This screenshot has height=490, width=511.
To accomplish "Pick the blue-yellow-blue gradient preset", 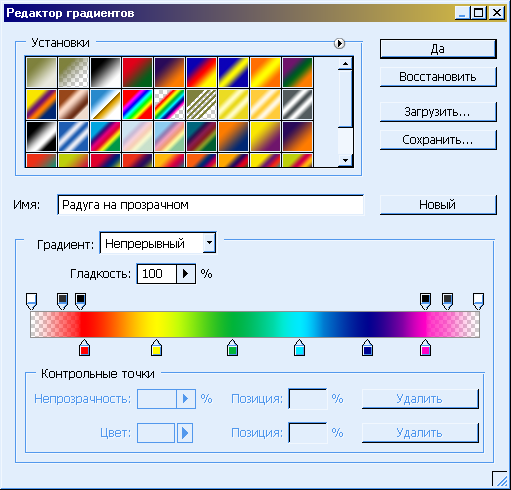I will click(x=233, y=72).
